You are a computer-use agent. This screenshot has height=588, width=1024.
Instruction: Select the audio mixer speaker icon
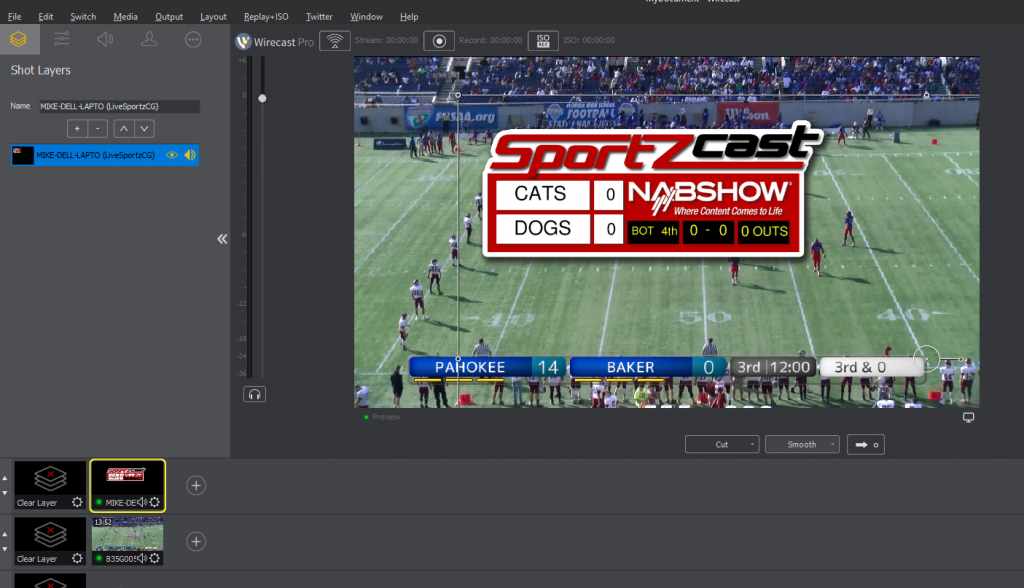pyautogui.click(x=105, y=40)
